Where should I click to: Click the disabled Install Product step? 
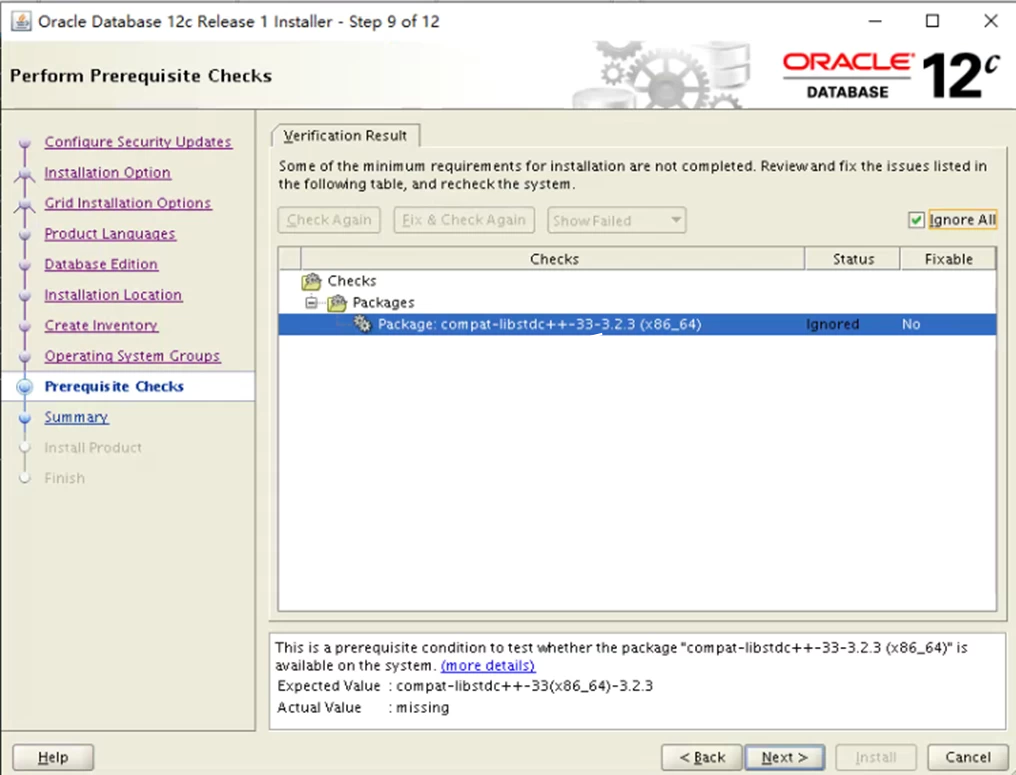pos(93,448)
